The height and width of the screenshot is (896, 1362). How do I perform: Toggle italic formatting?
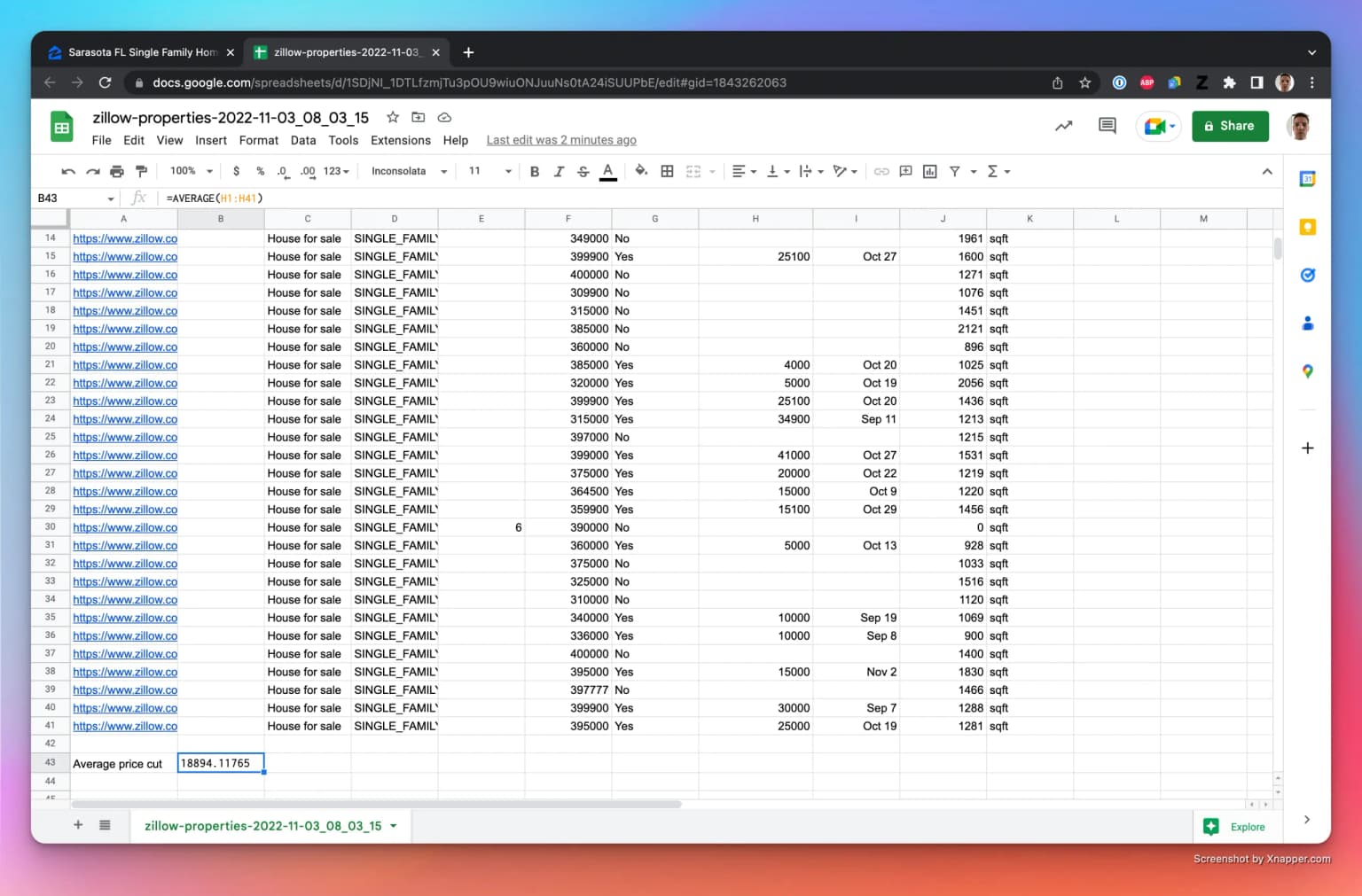coord(559,172)
